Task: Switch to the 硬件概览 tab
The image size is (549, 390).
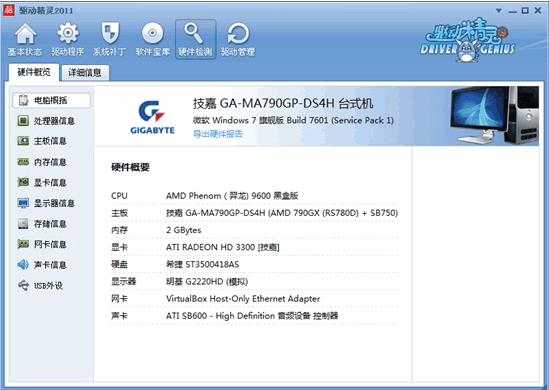Action: (x=34, y=72)
